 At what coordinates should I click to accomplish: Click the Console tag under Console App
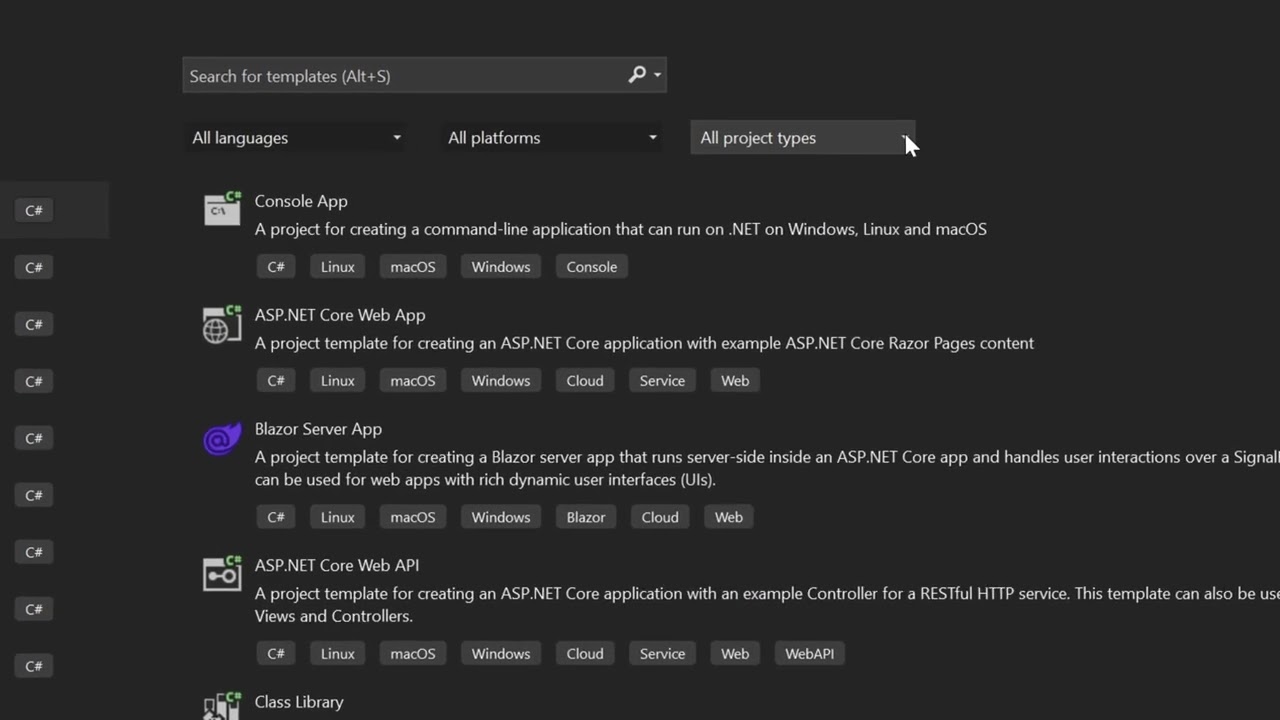(592, 267)
